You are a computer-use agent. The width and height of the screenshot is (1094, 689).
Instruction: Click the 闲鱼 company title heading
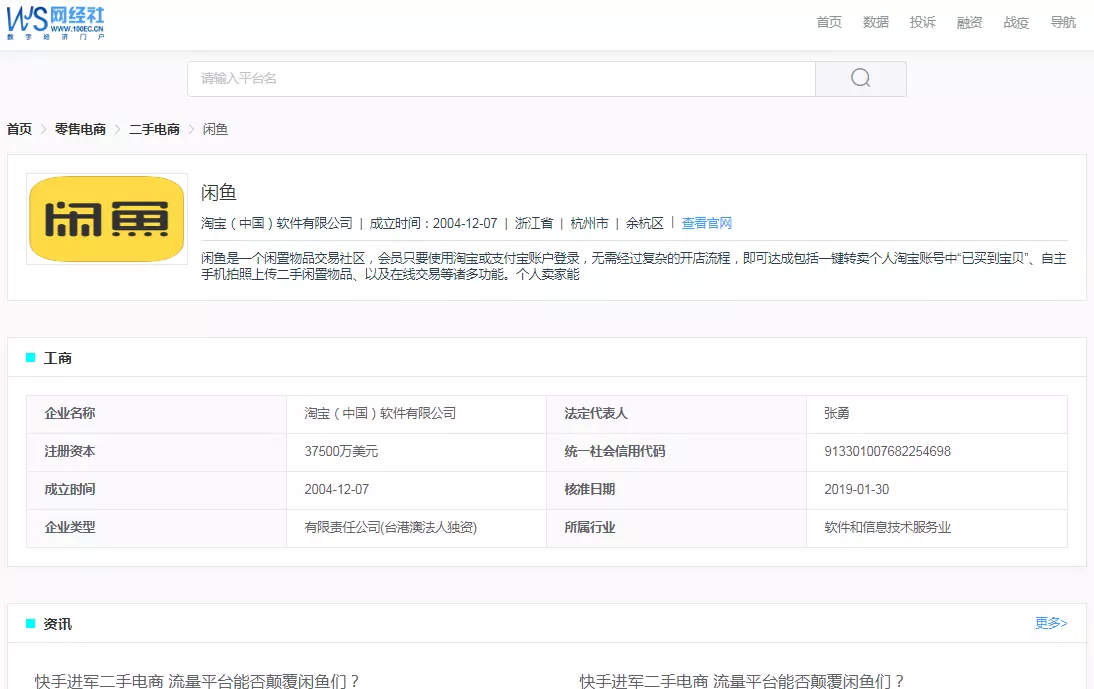[218, 192]
